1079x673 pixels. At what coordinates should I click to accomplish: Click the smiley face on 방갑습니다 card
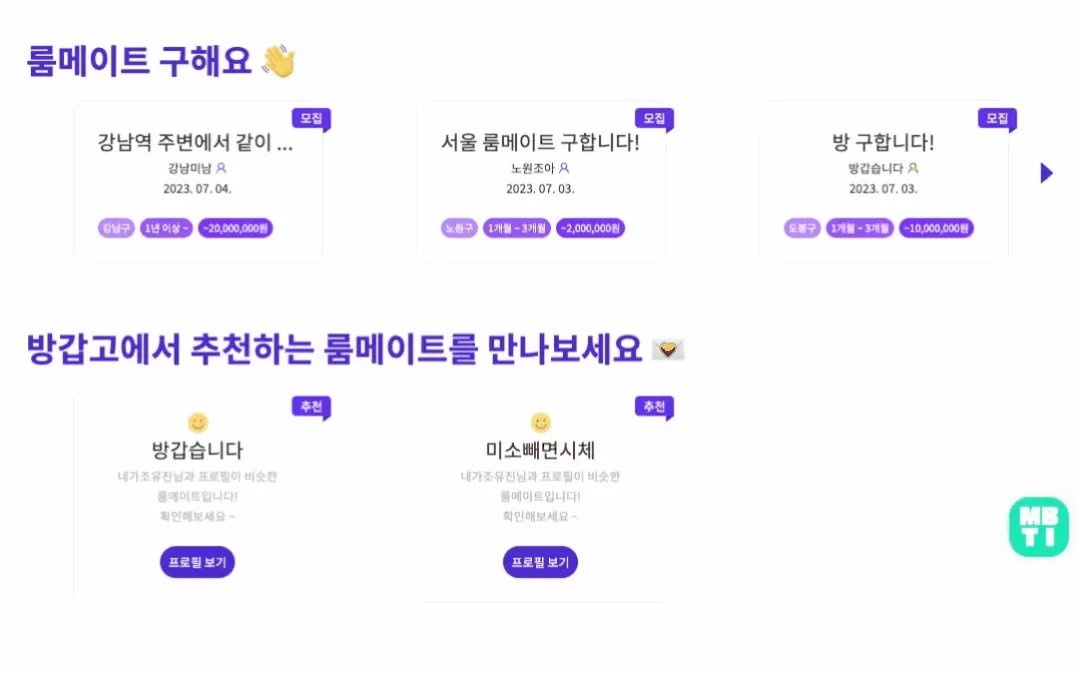coord(198,423)
